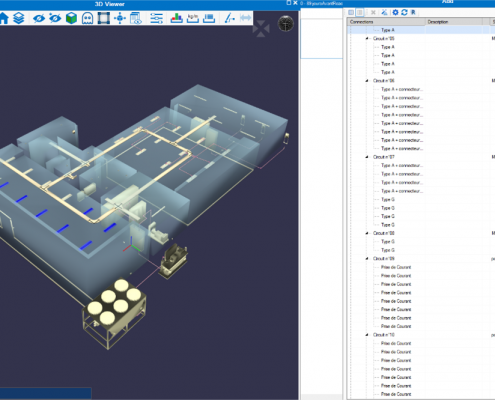Select the green 3D cube view icon
495x400 pixels.
[x=71, y=18]
